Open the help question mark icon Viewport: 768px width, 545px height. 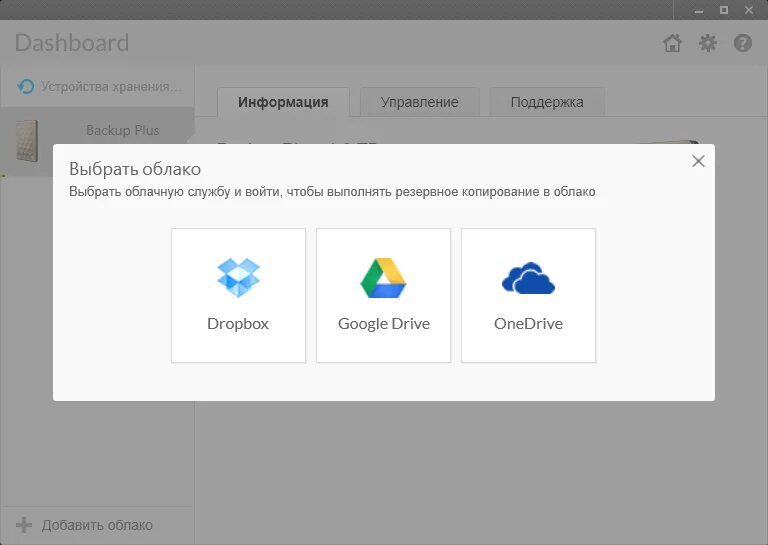pyautogui.click(x=743, y=43)
